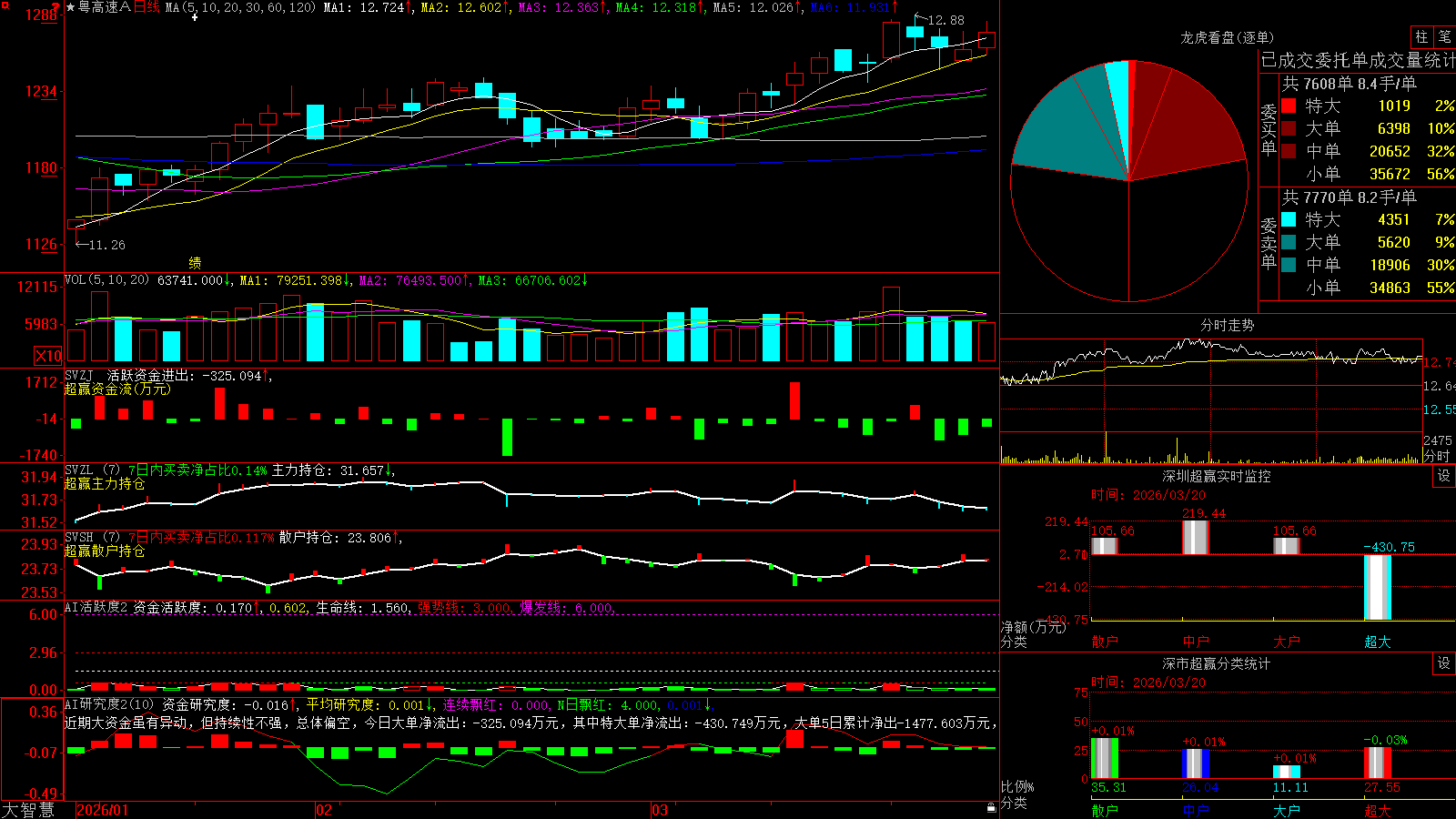Click the 2026/01 date marker on time axis

(x=103, y=810)
